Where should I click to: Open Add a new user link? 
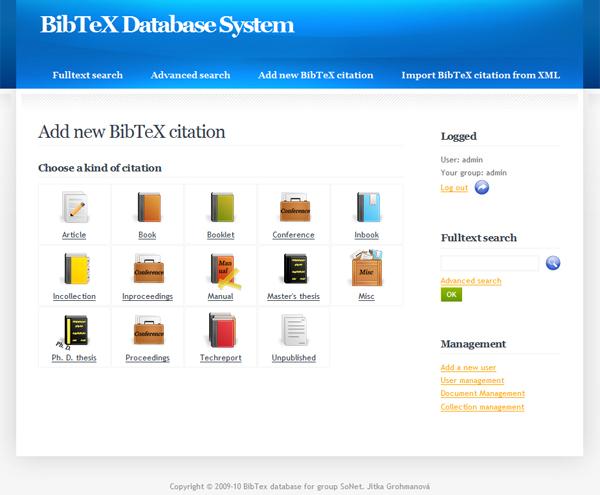point(468,368)
